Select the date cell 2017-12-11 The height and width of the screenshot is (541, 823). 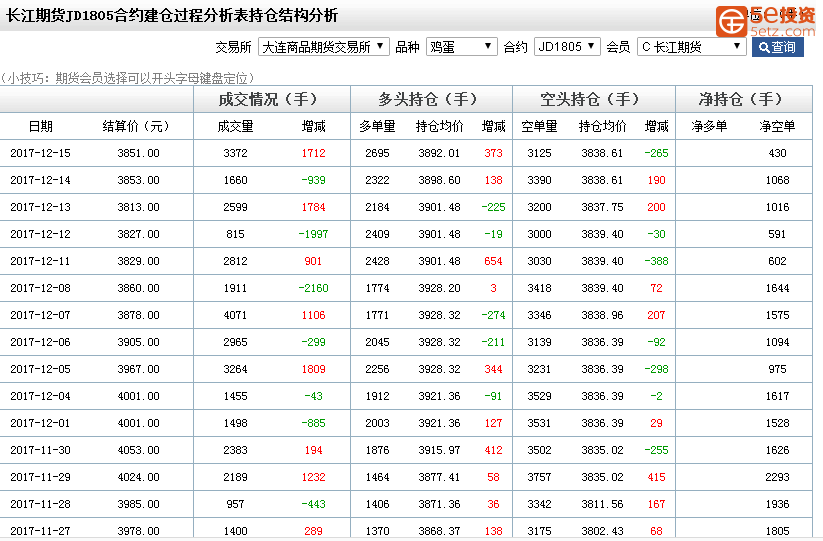click(40, 261)
